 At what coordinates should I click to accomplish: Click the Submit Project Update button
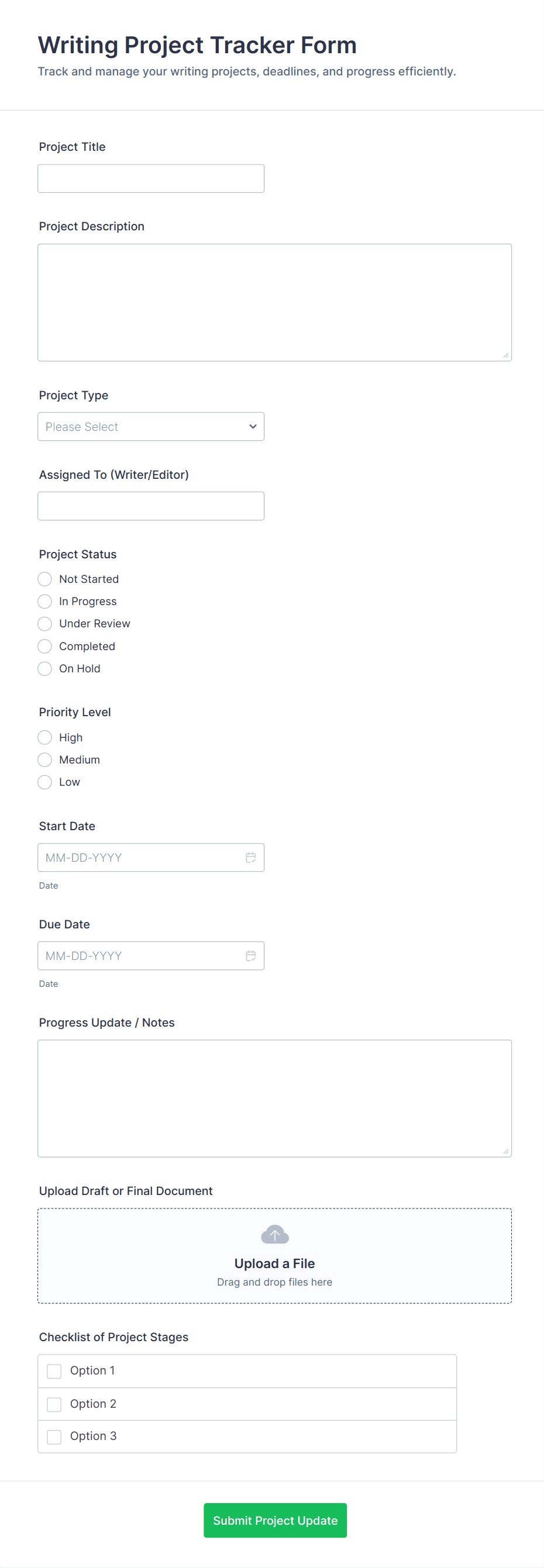pyautogui.click(x=275, y=1520)
